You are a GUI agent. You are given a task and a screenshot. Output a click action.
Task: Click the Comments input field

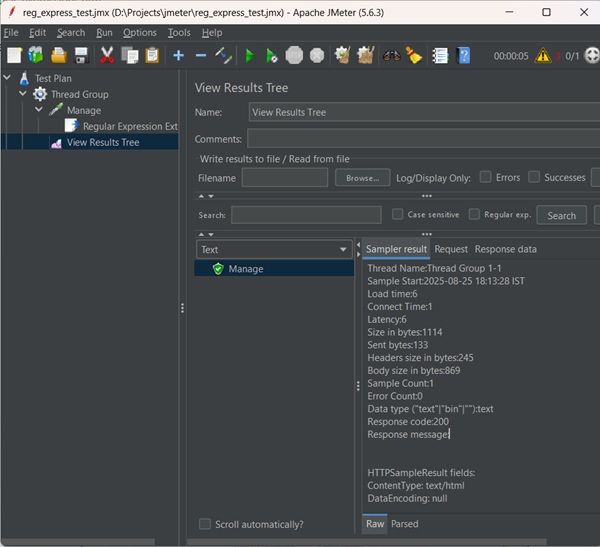click(x=423, y=139)
